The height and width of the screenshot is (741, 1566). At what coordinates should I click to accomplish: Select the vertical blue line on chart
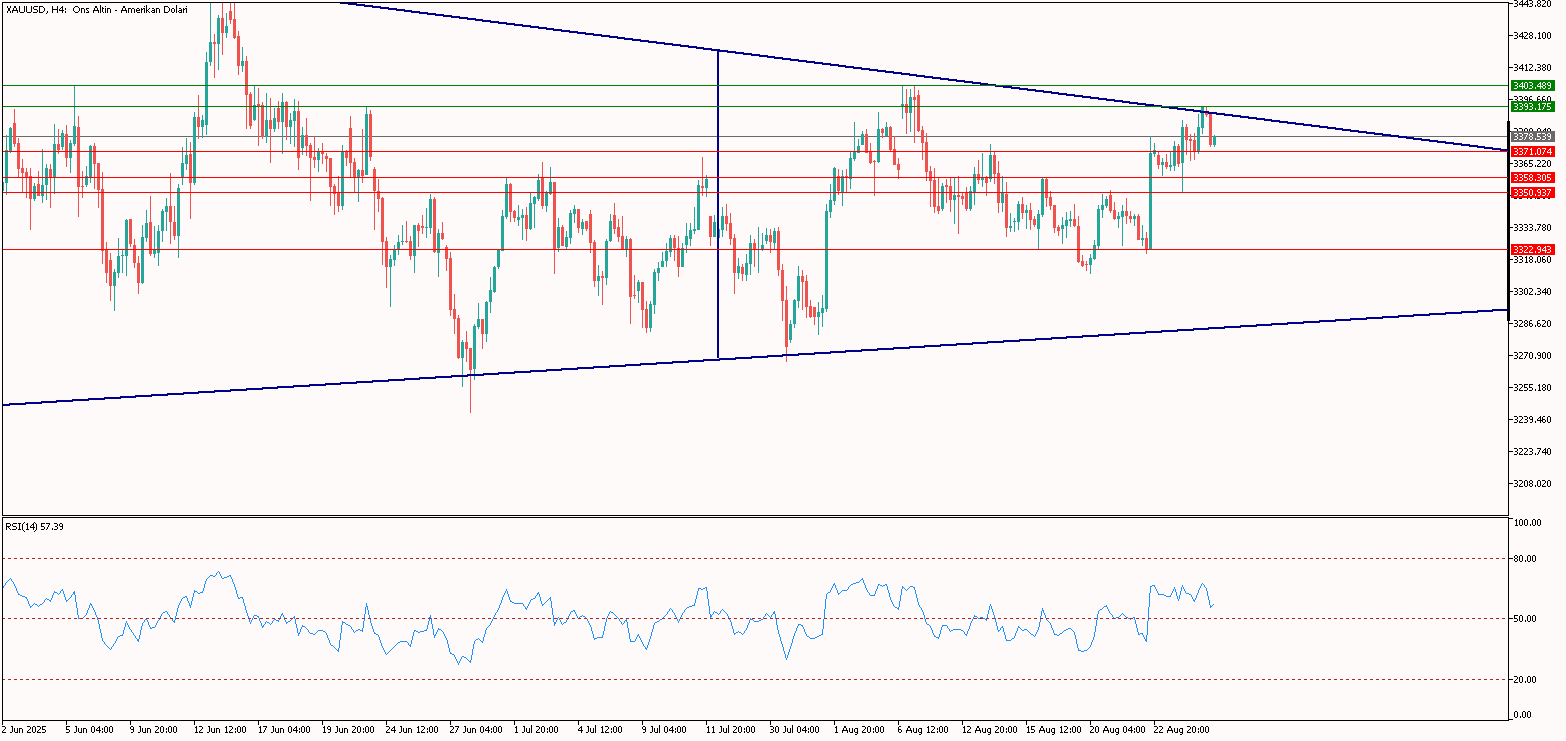click(x=718, y=204)
